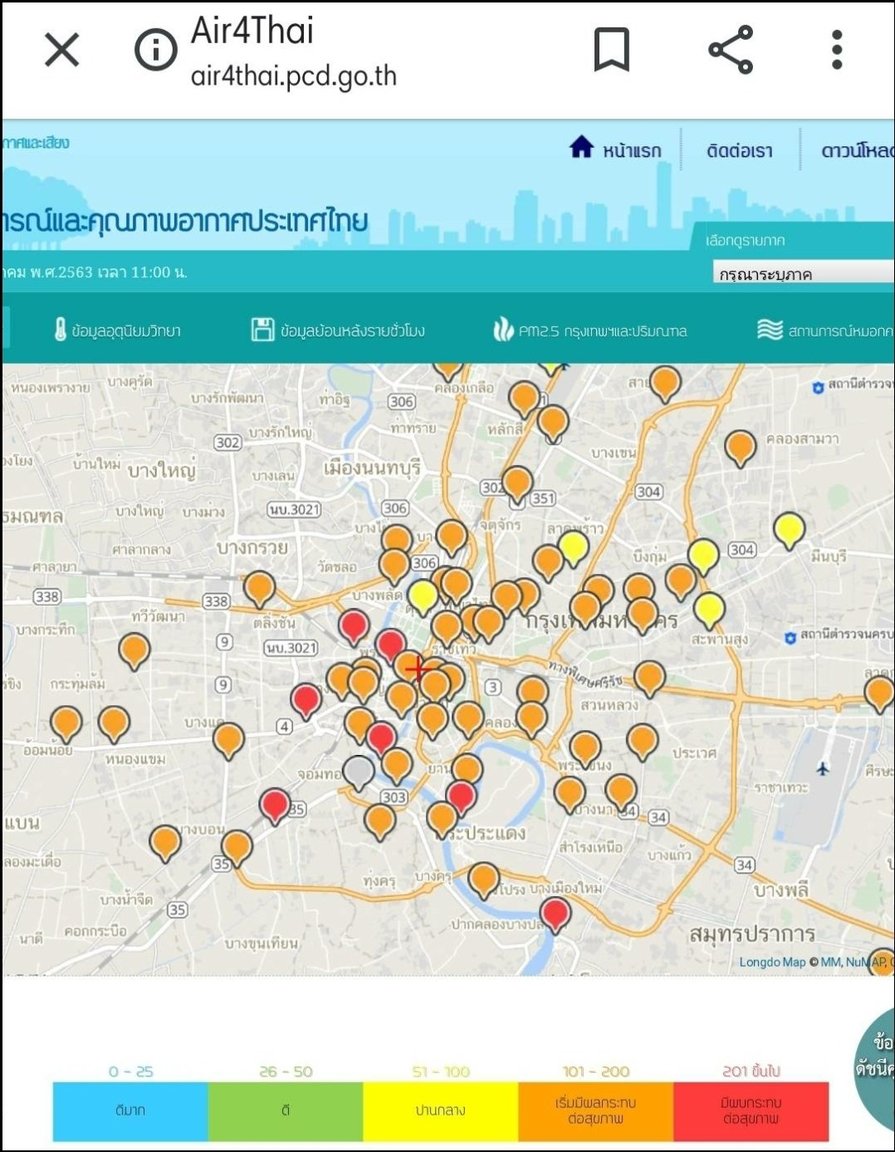Click the พ.ศ.2563 เวลา 11:00 น. timestamp
This screenshot has width=895, height=1152.
coord(108,272)
